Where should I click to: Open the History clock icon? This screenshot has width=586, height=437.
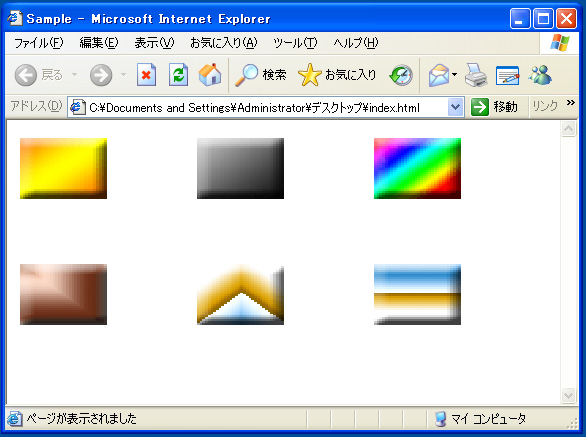pos(401,75)
